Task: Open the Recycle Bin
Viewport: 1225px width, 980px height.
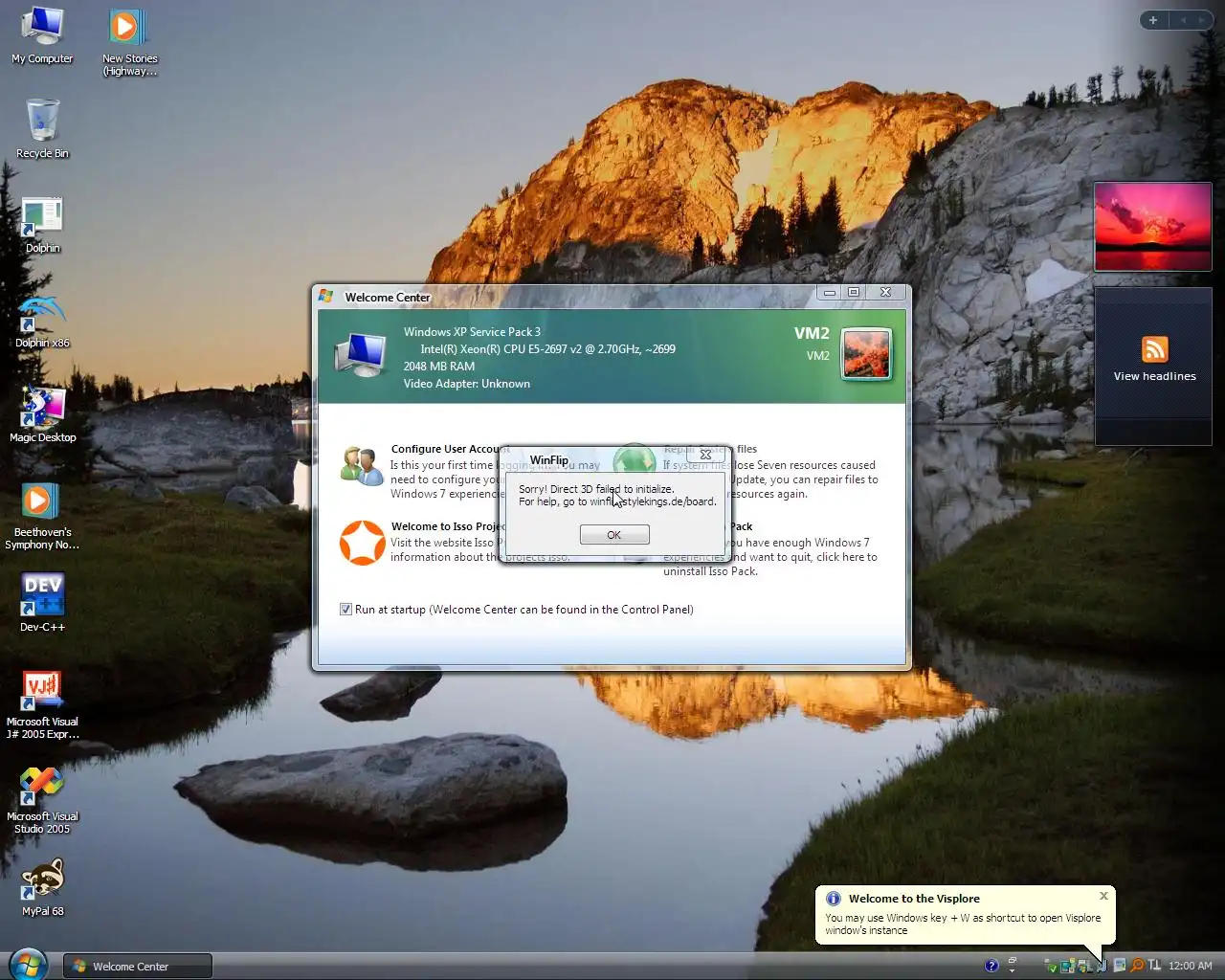Action: tap(42, 128)
